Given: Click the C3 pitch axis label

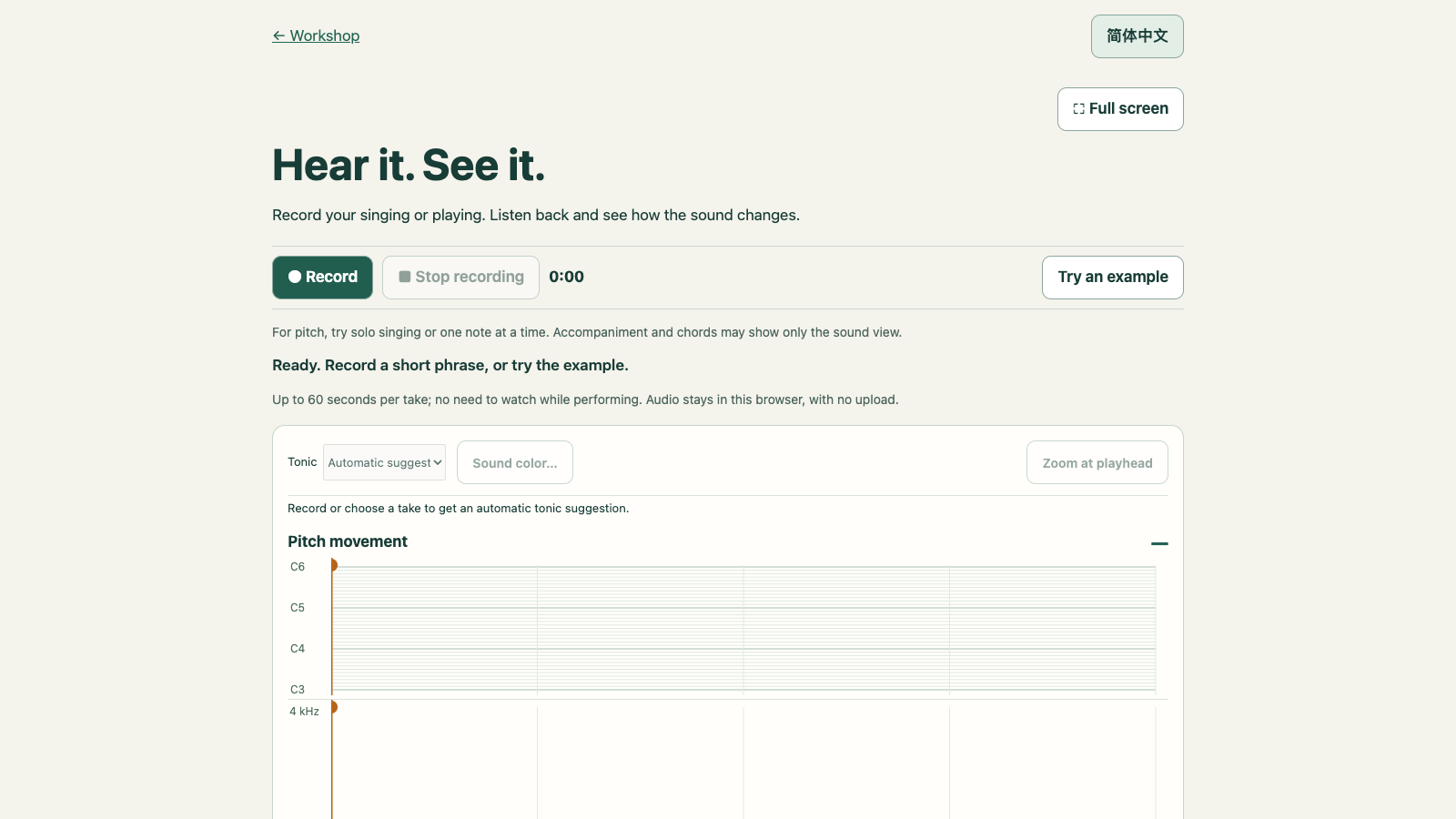Looking at the screenshot, I should click(298, 690).
